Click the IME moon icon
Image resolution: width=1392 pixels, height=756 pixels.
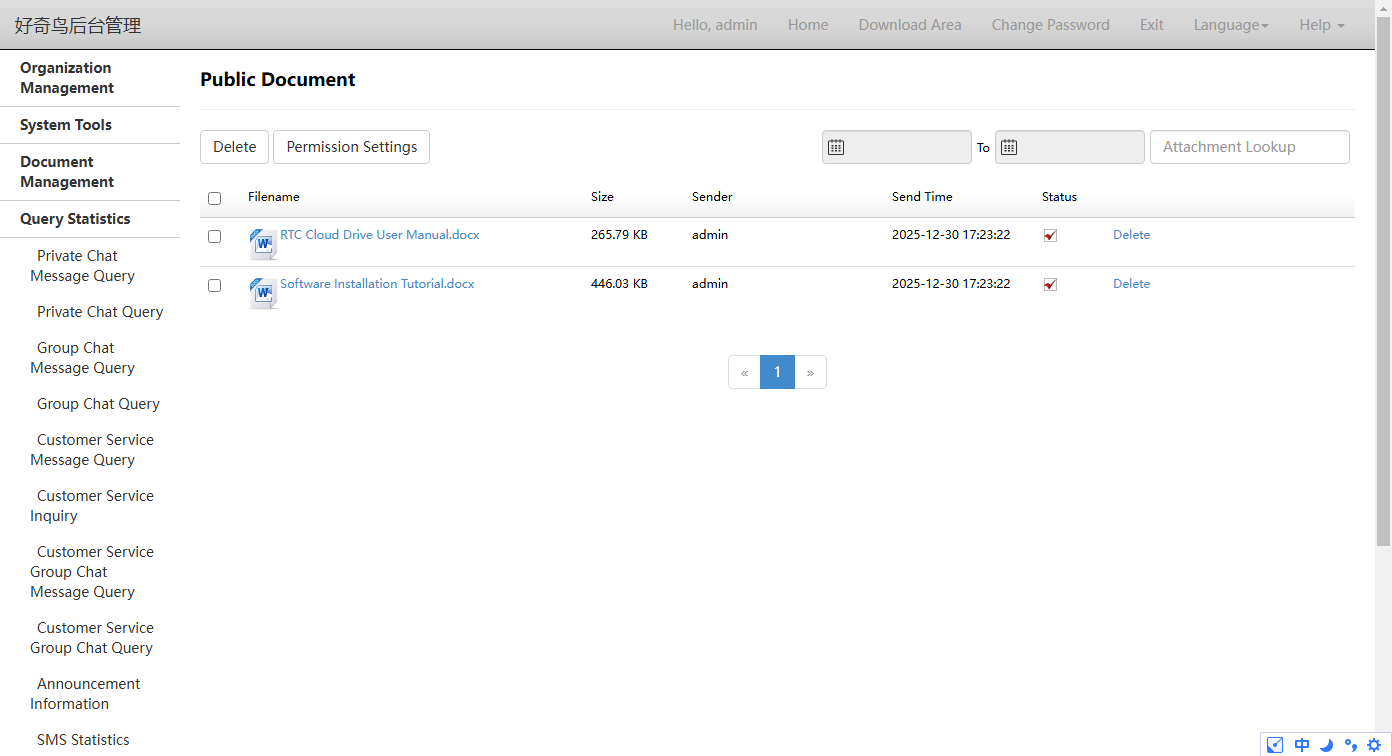coord(1326,745)
